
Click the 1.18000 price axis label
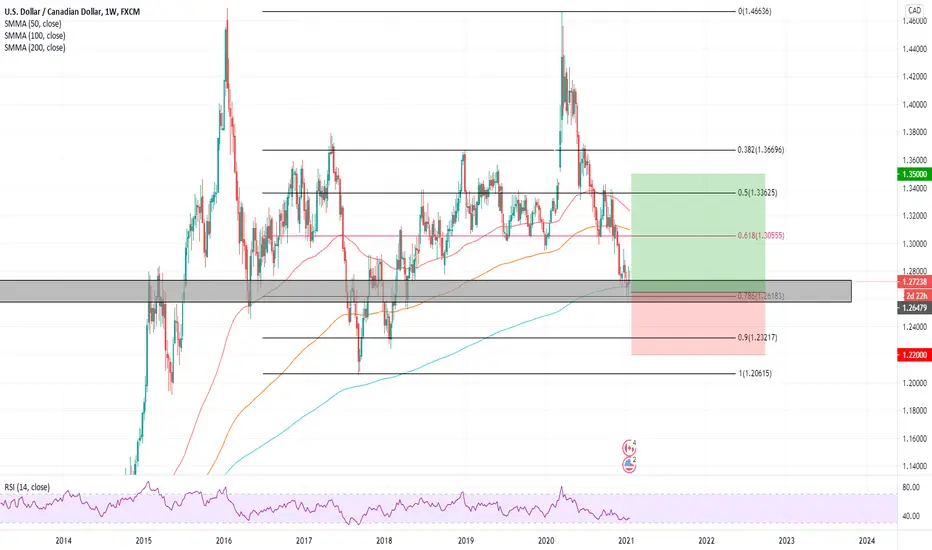(914, 410)
